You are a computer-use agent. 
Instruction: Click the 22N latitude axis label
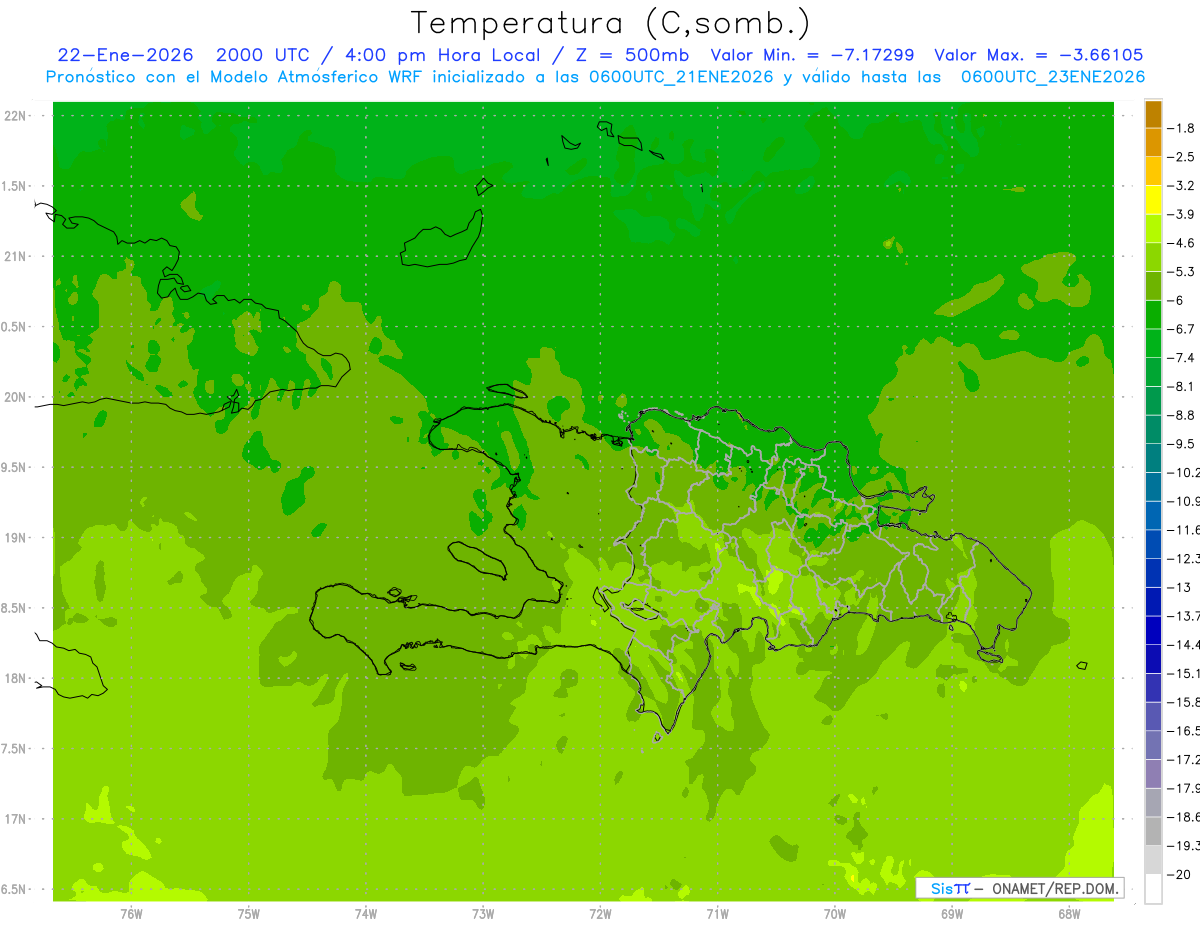pyautogui.click(x=16, y=116)
